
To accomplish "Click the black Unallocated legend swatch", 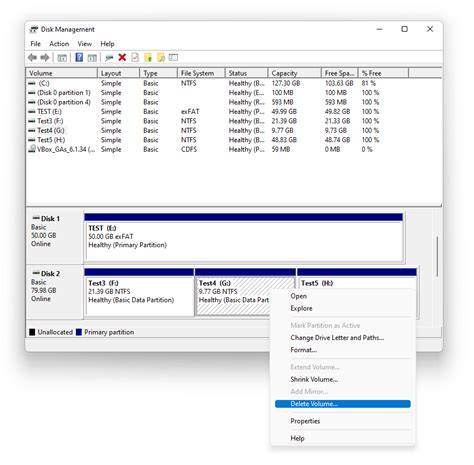I will pos(32,332).
